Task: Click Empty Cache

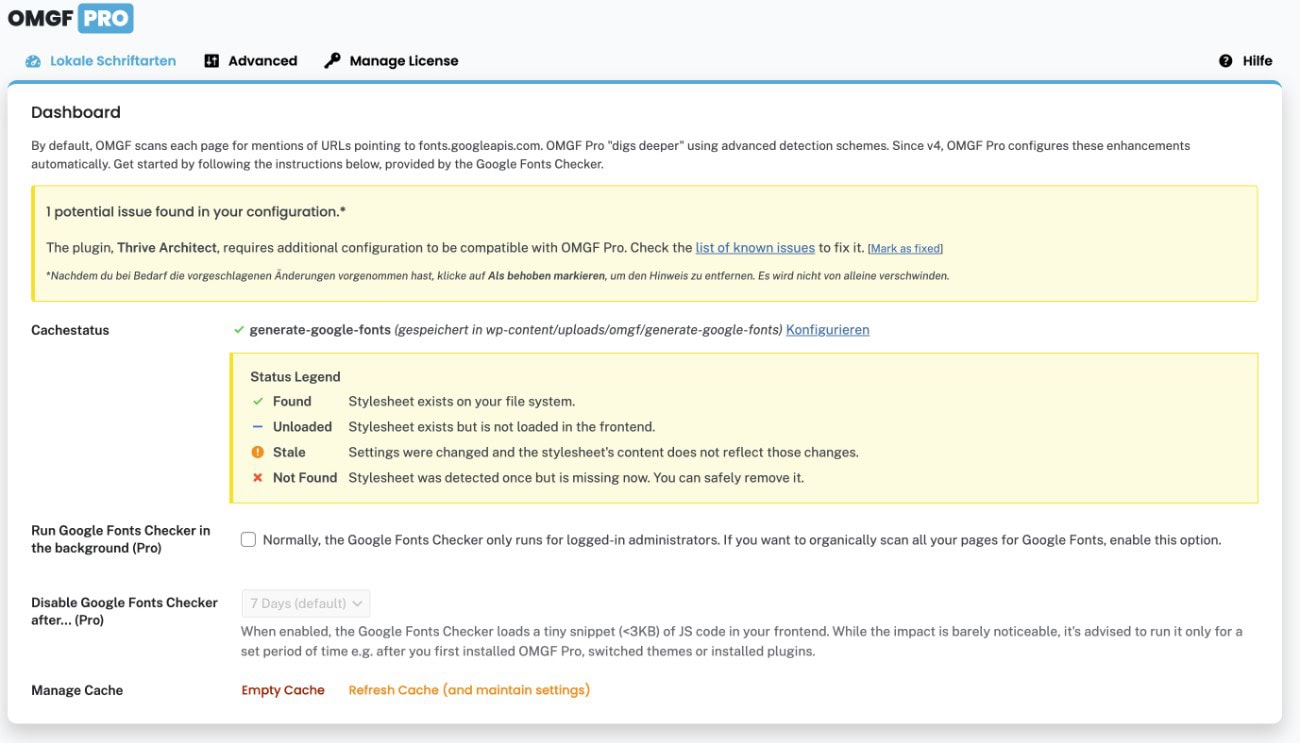Action: (x=283, y=689)
